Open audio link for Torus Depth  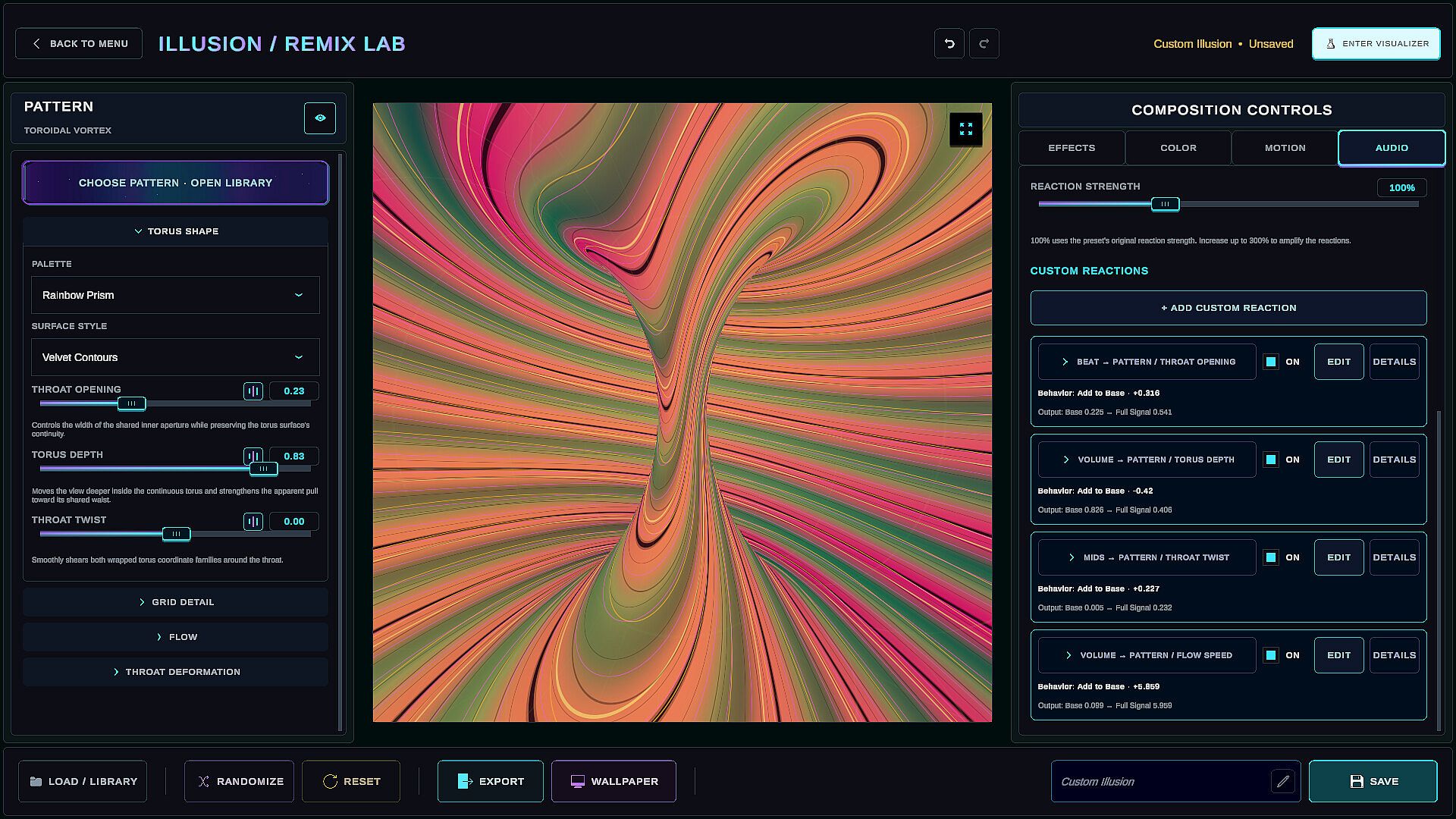click(x=253, y=457)
